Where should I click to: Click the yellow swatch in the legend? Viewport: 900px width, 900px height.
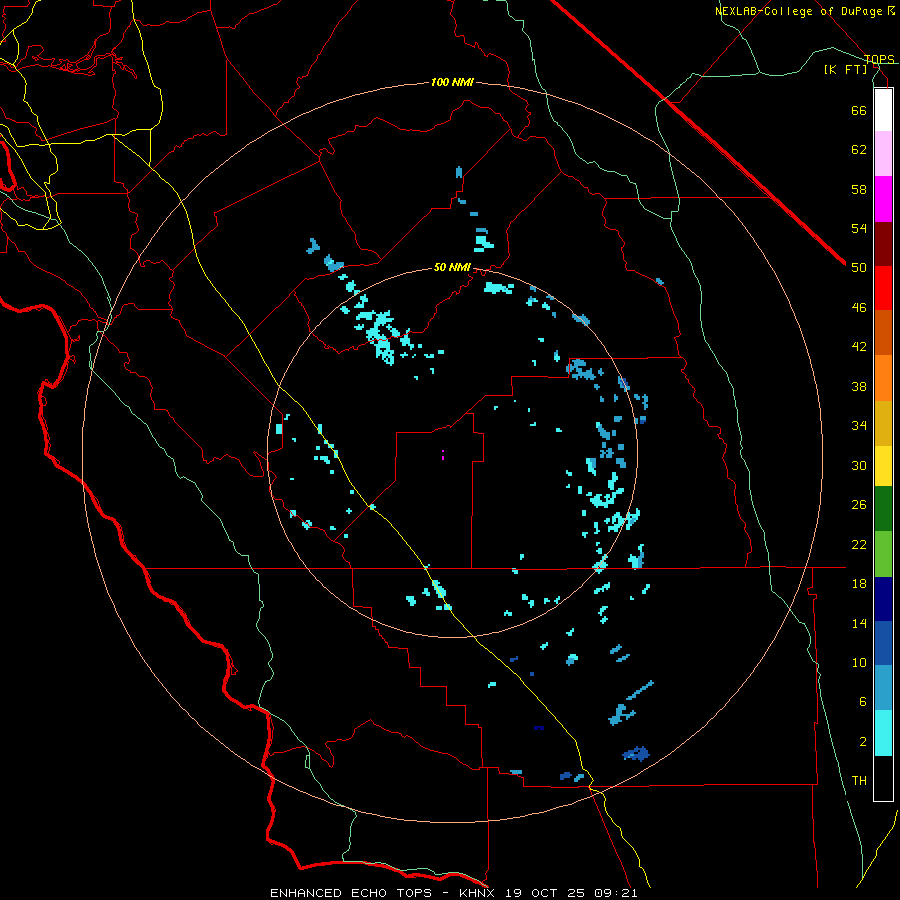coord(883,466)
